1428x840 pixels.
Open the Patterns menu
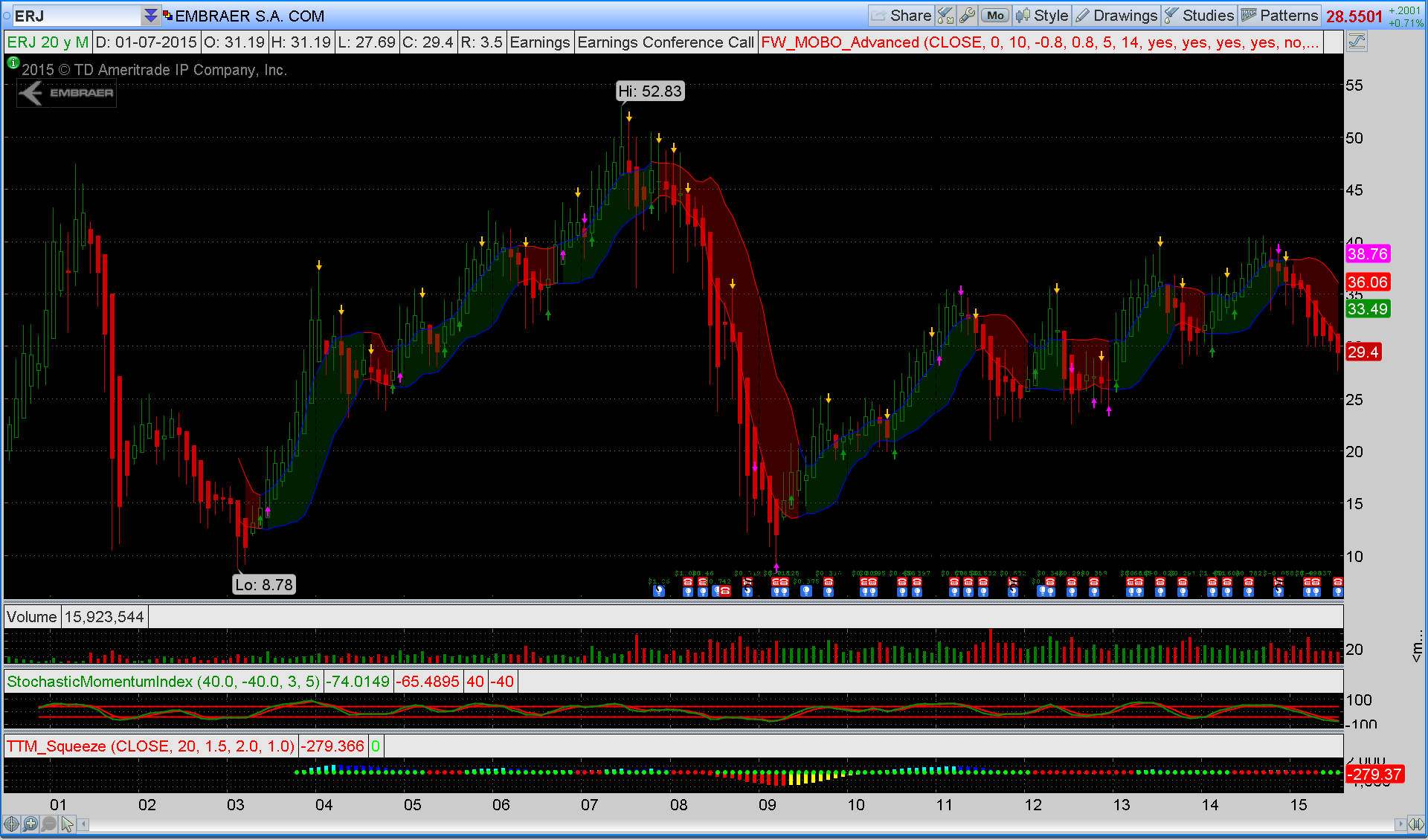(x=1279, y=16)
